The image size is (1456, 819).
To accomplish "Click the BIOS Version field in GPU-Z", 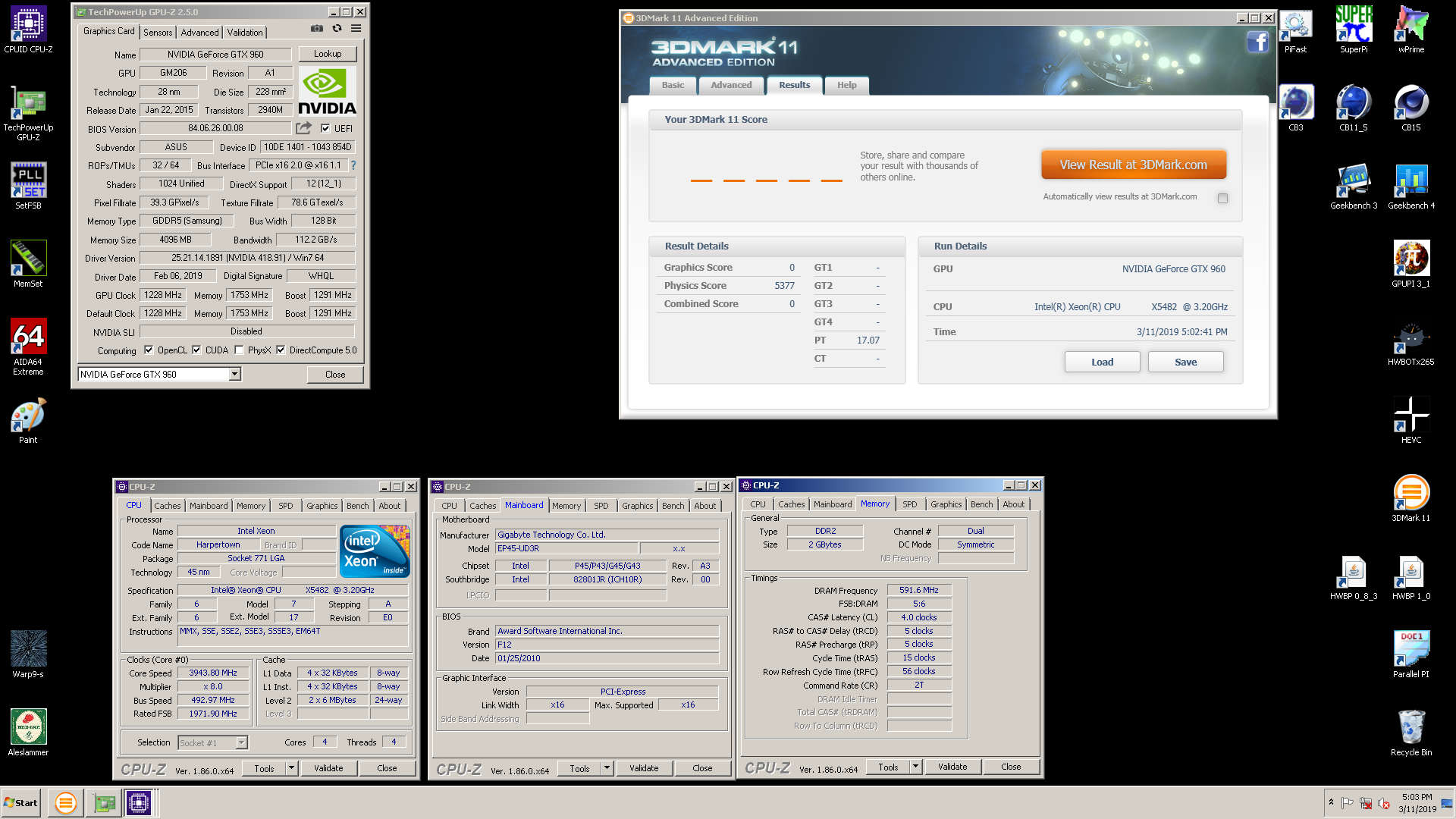I will 216,128.
